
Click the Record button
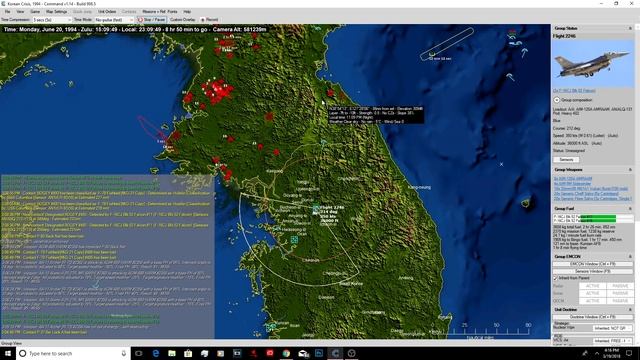click(209, 20)
